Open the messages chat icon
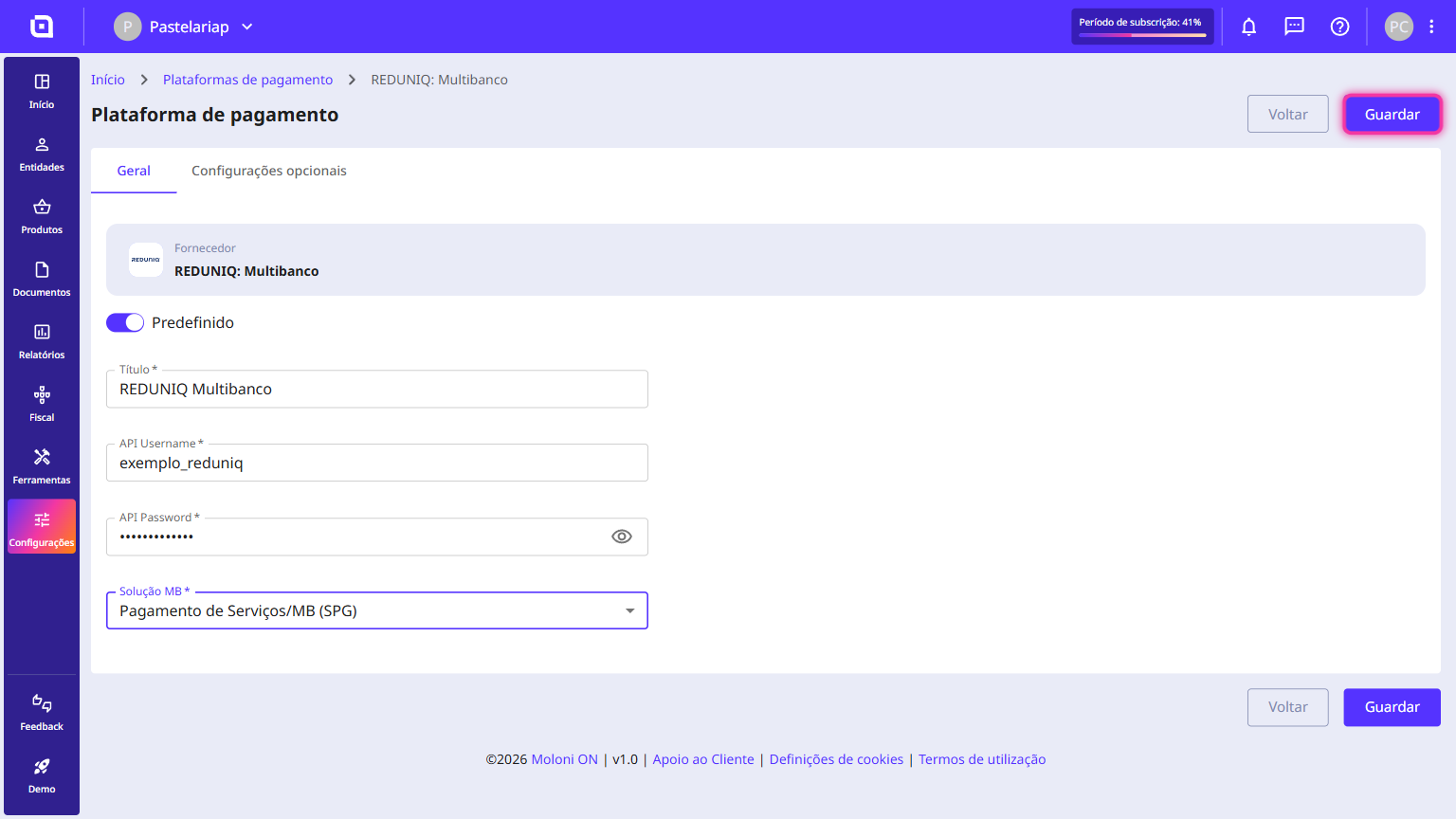The image size is (1456, 819). pyautogui.click(x=1295, y=27)
